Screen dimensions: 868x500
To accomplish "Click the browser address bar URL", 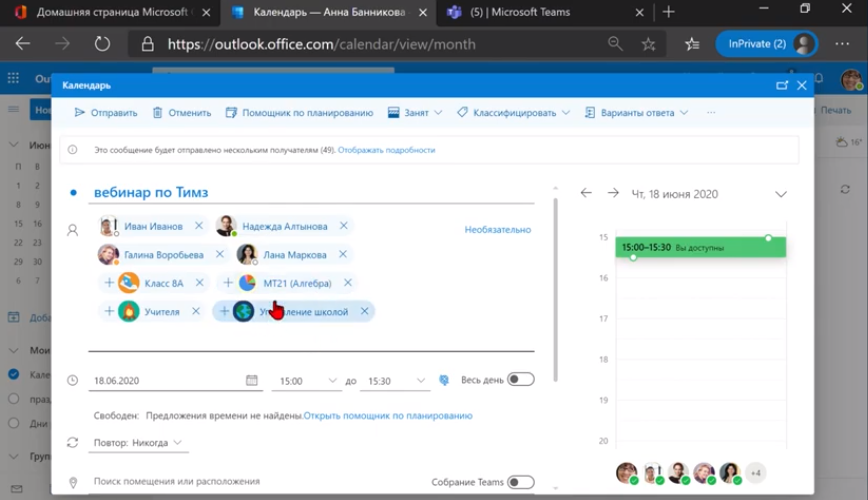I will pyautogui.click(x=322, y=44).
